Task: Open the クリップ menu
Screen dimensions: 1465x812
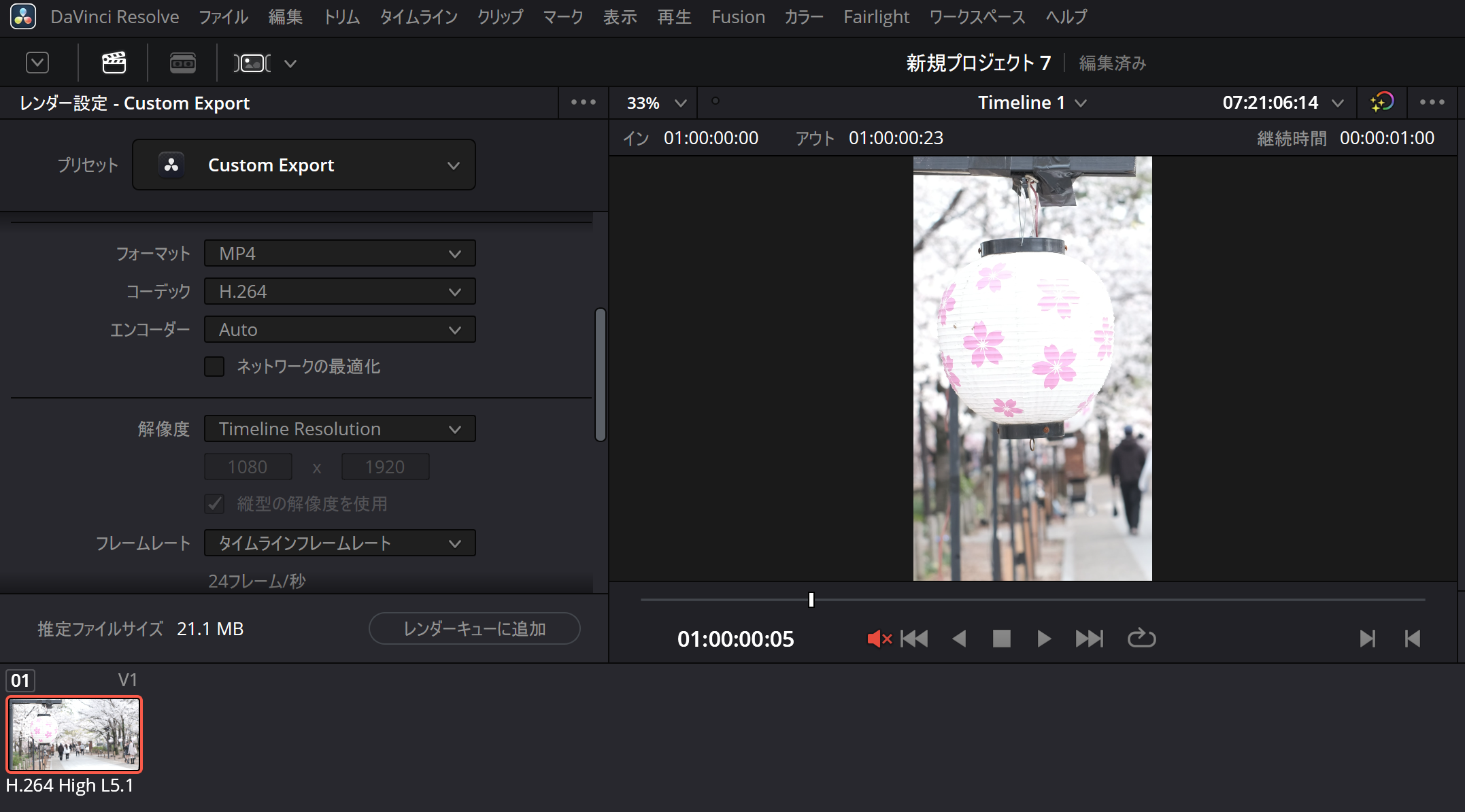Action: [x=500, y=17]
